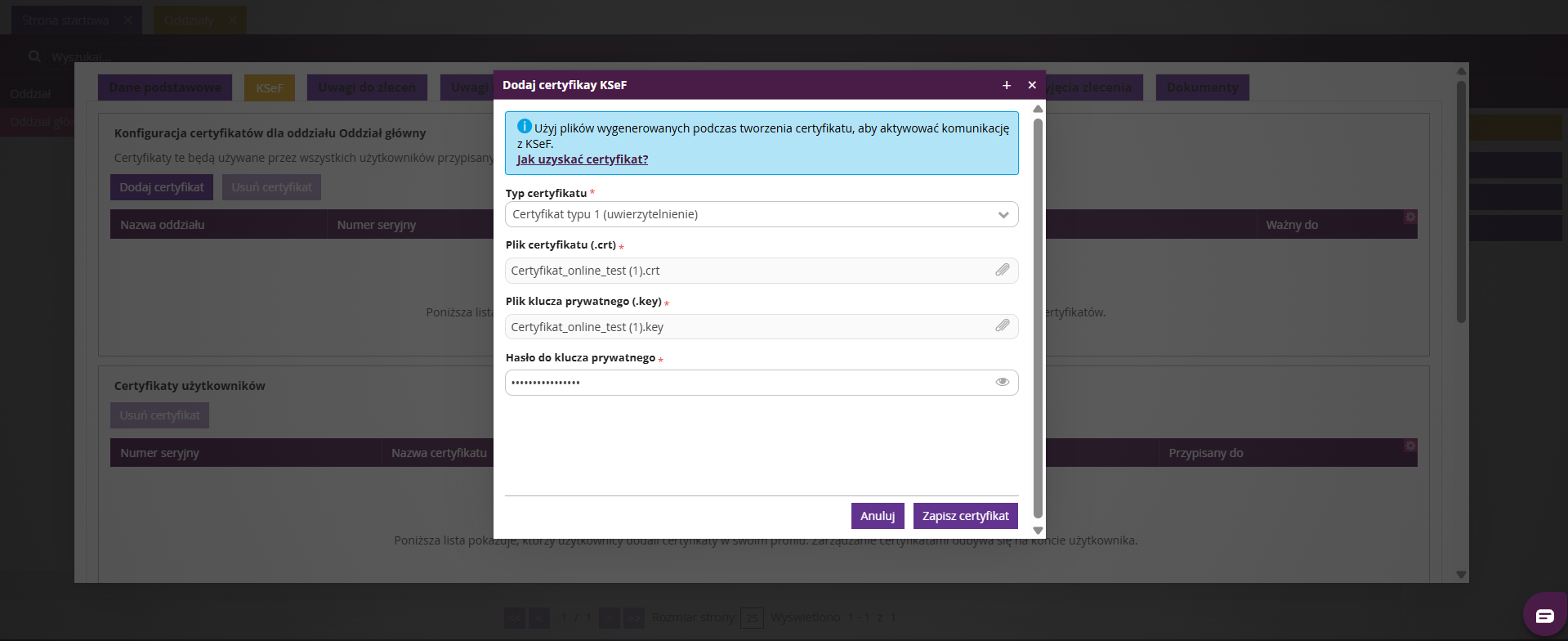Click the dialog scrollbar down arrow
The image size is (1568, 641).
tap(1038, 531)
